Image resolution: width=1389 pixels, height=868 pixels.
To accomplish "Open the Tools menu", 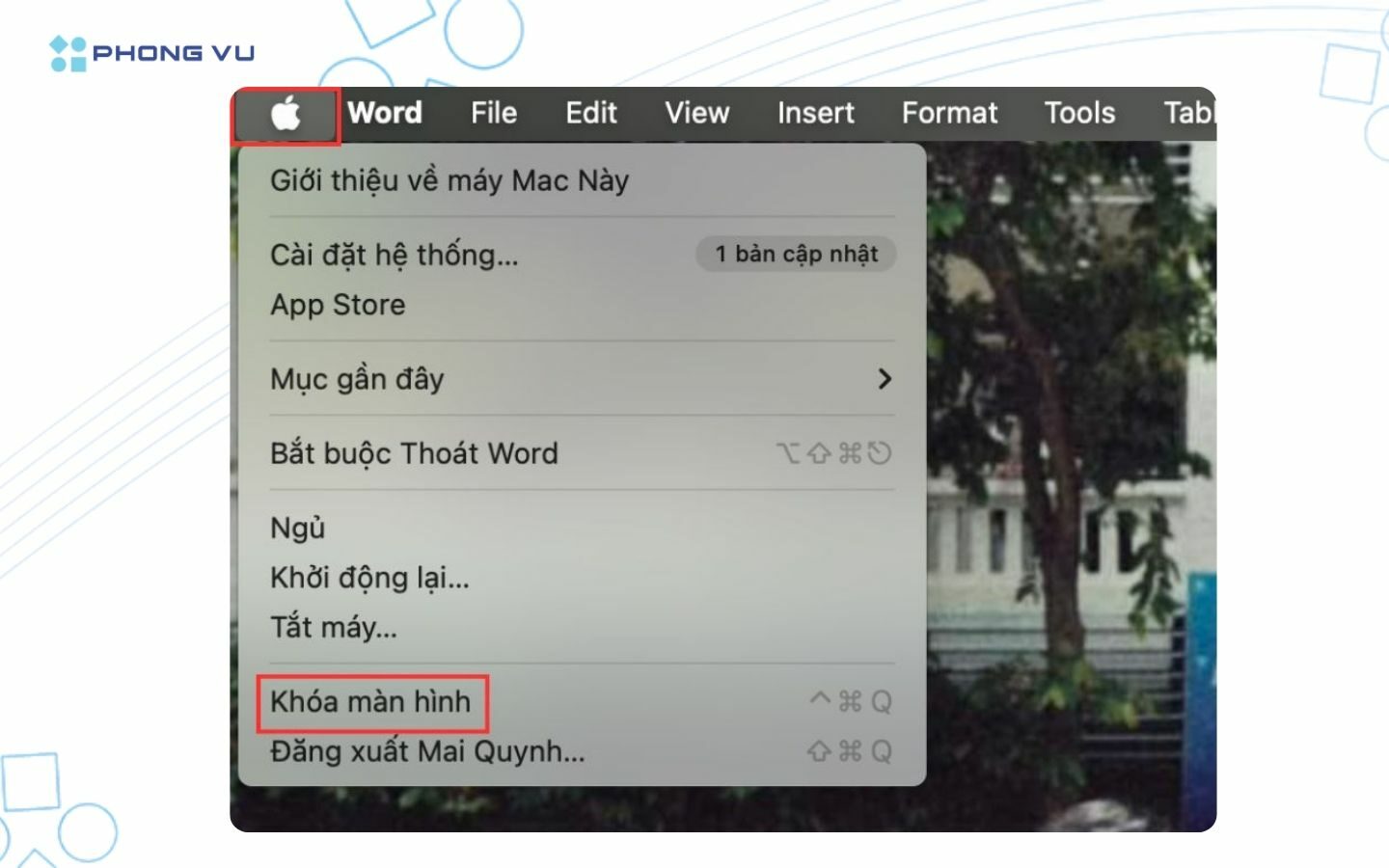I will tap(1080, 113).
